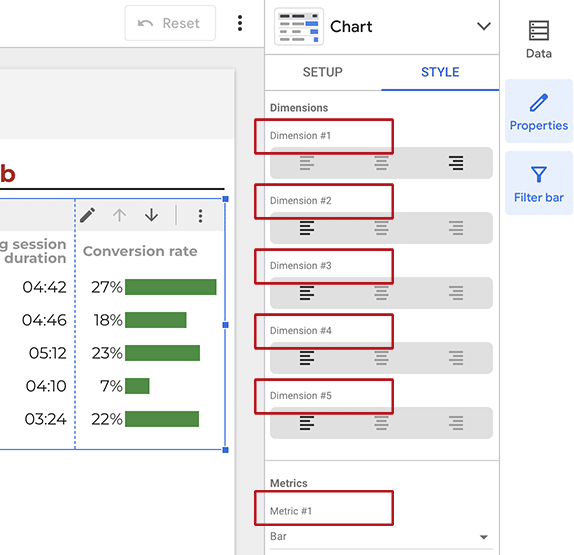
Task: Left-align Dimension #5
Action: (x=307, y=423)
